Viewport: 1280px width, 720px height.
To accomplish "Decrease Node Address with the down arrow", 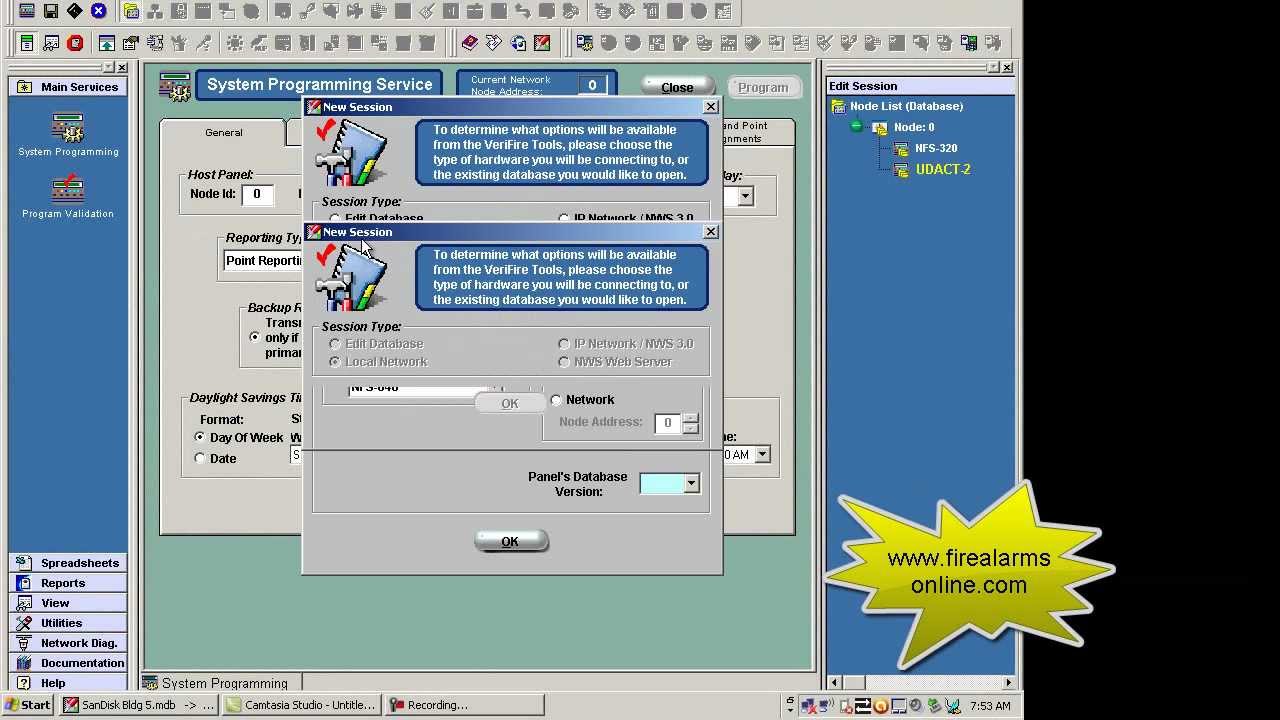I will click(690, 427).
